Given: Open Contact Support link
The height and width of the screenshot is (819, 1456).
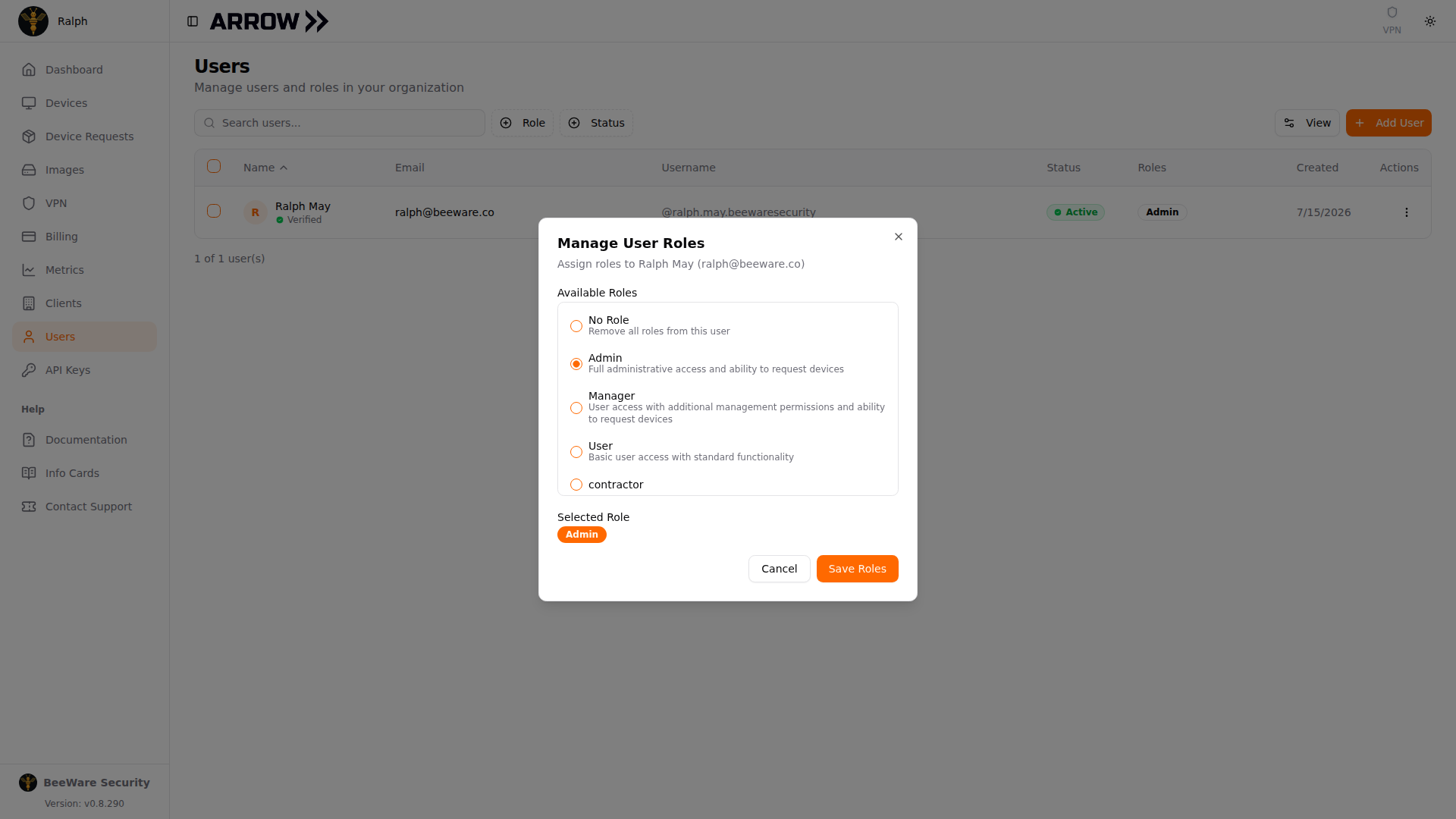Looking at the screenshot, I should (x=84, y=507).
